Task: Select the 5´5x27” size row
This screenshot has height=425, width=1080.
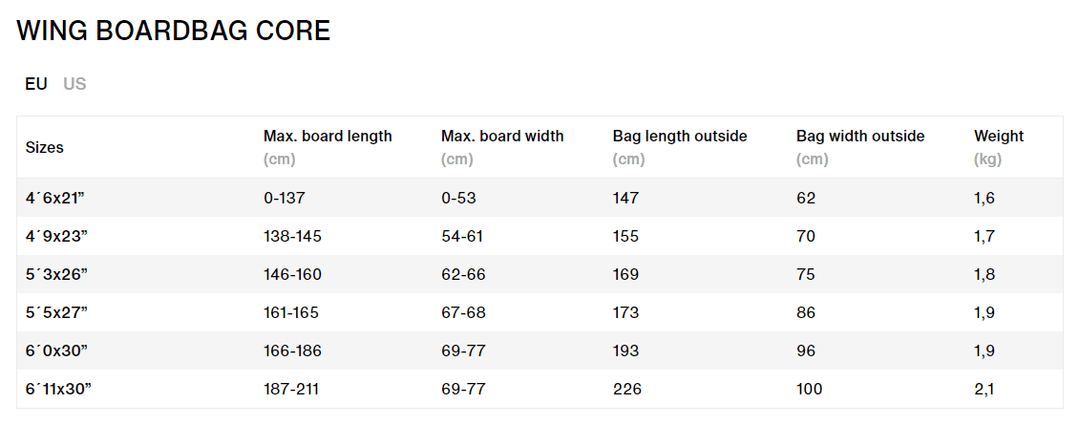Action: [56, 312]
